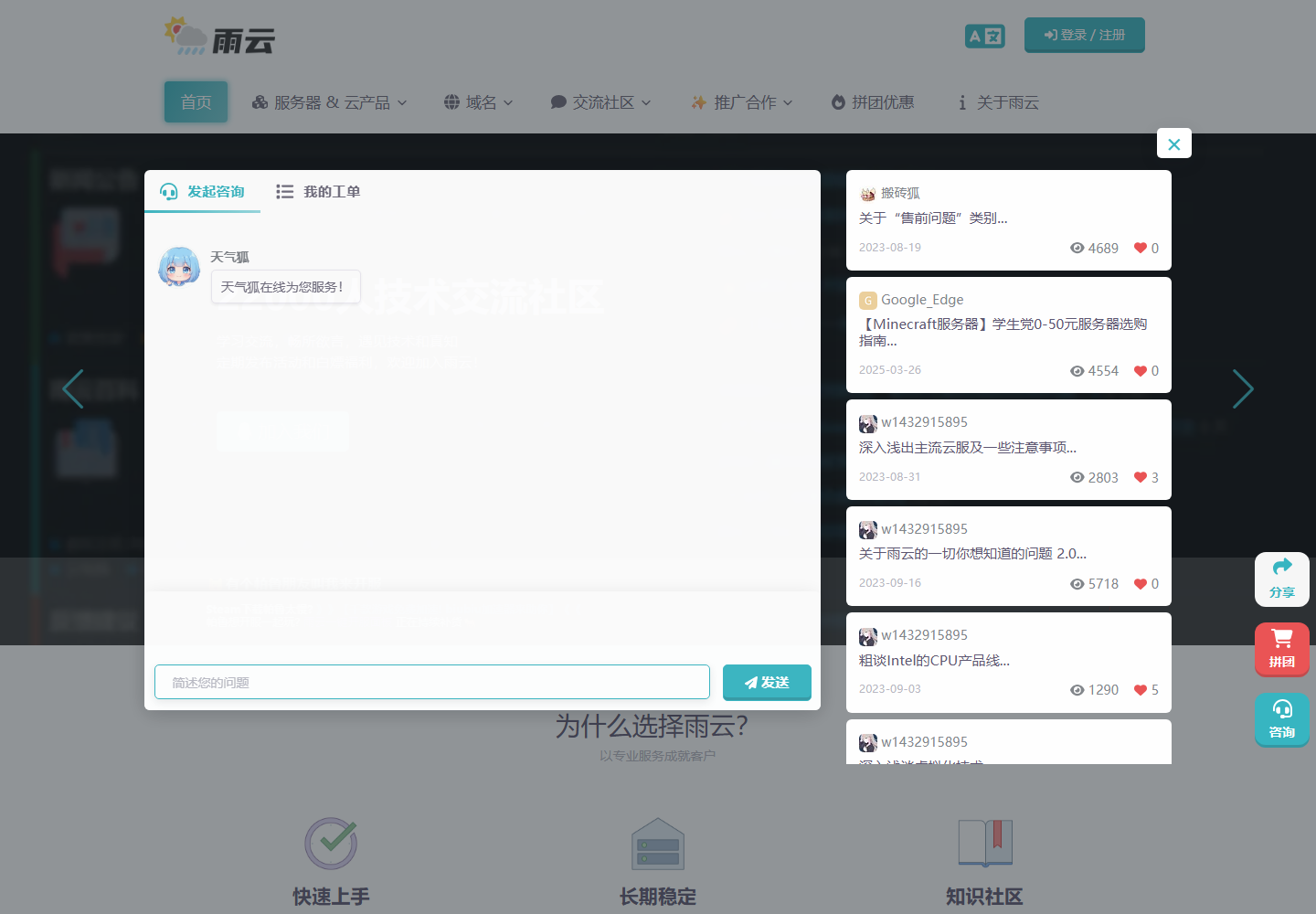The image size is (1316, 914).
Task: Click the 分享 share floating button
Action: (x=1282, y=579)
